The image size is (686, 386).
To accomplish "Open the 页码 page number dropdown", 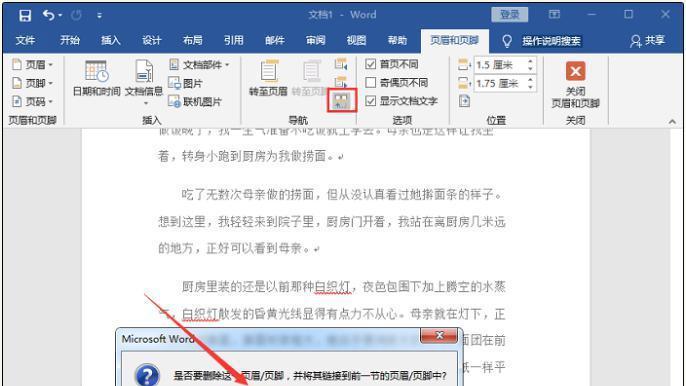I will [33, 102].
